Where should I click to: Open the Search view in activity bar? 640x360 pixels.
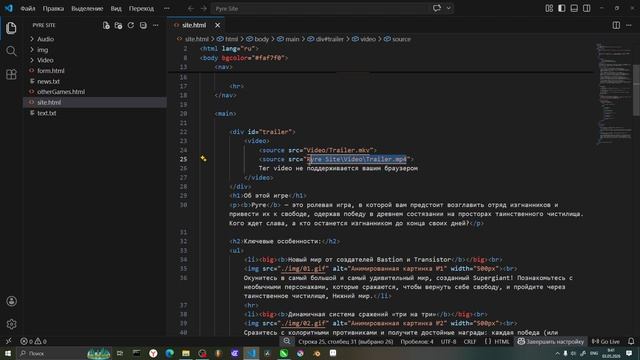point(11,51)
